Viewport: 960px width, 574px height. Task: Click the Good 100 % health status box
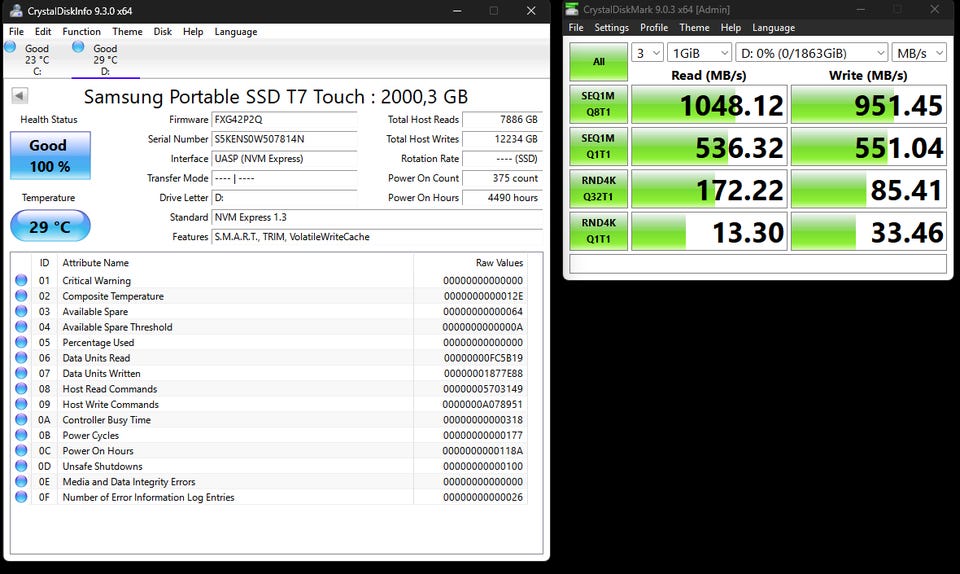50,155
